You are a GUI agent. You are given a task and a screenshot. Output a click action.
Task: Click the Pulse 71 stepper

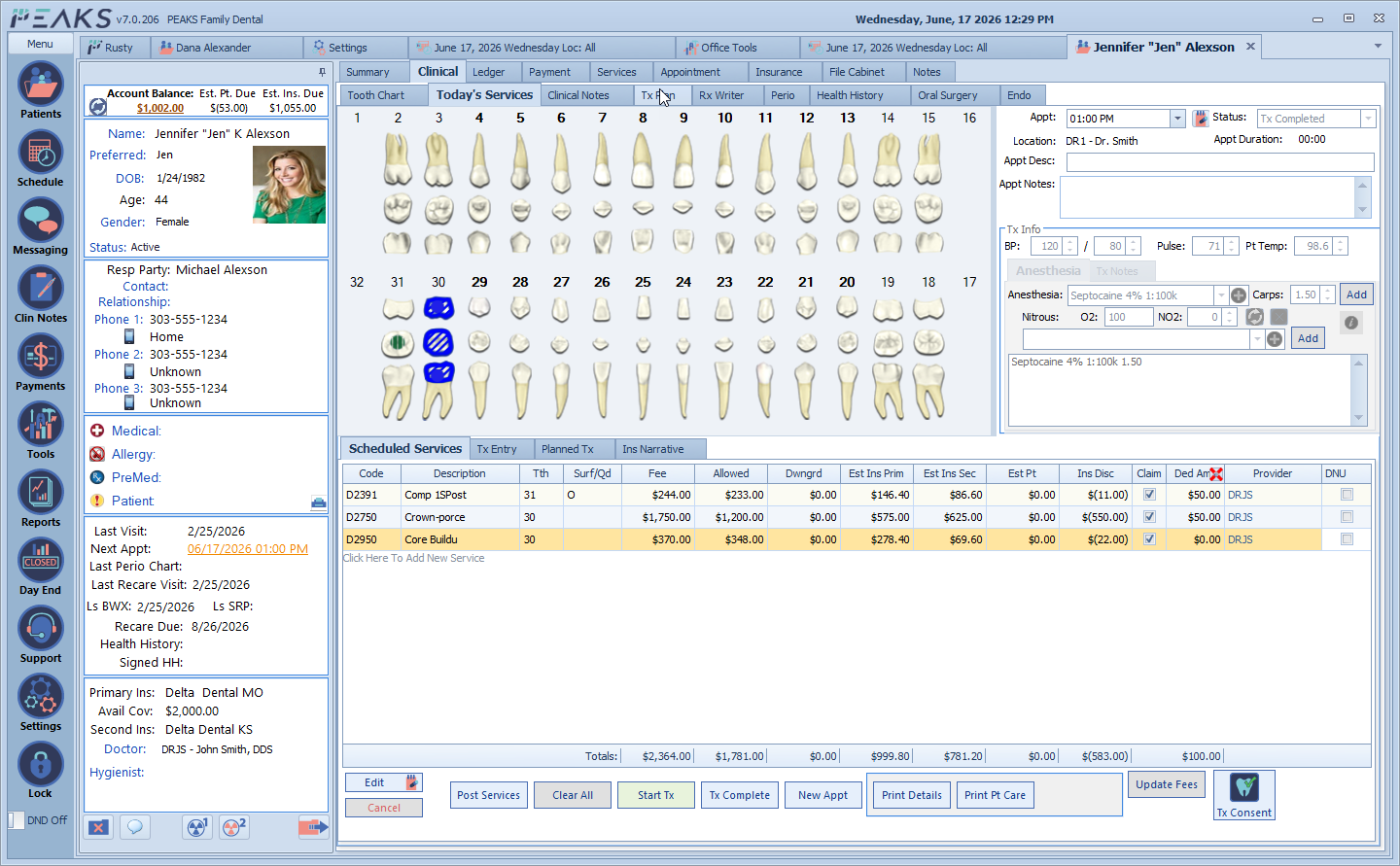point(1231,247)
